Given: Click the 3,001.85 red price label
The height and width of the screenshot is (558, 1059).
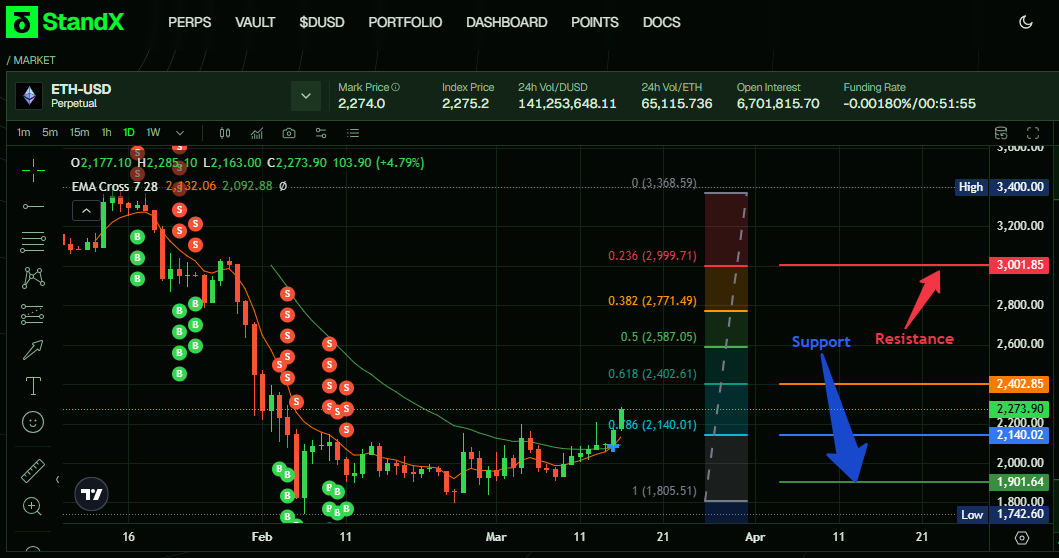Looking at the screenshot, I should (1019, 265).
